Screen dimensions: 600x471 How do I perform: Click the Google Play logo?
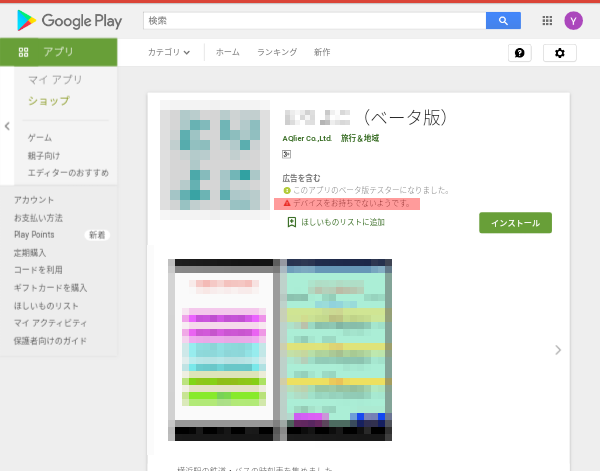tap(68, 20)
